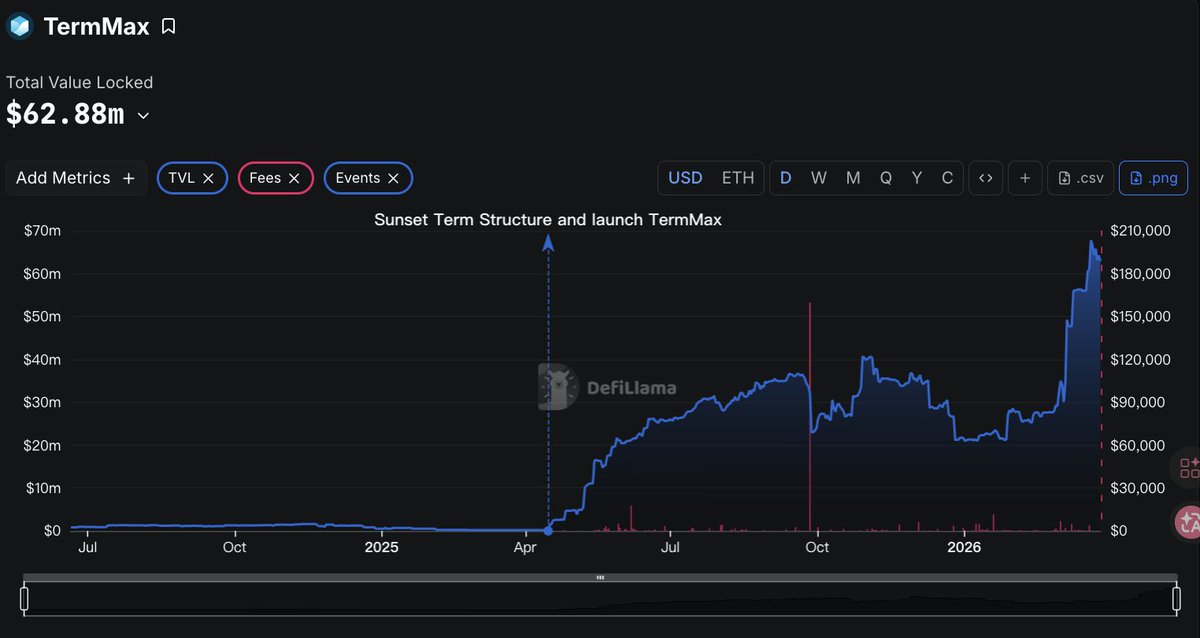Grab the left handle of range slider
This screenshot has height=638, width=1200.
[25, 599]
